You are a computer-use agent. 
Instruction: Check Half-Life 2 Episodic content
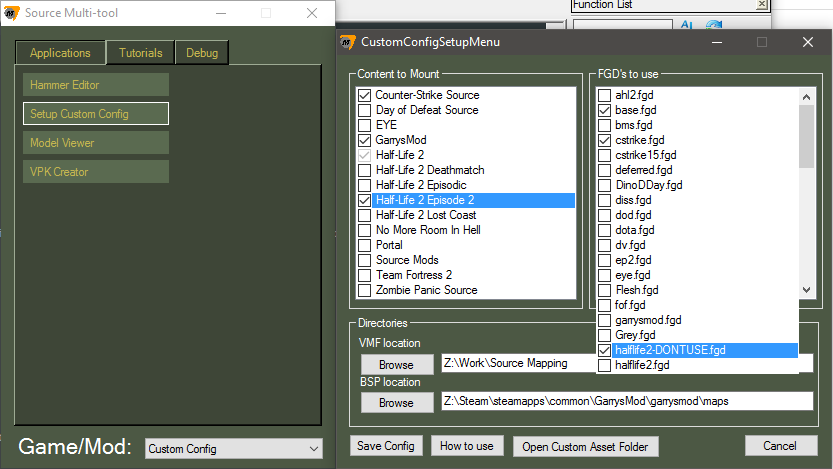coord(364,185)
